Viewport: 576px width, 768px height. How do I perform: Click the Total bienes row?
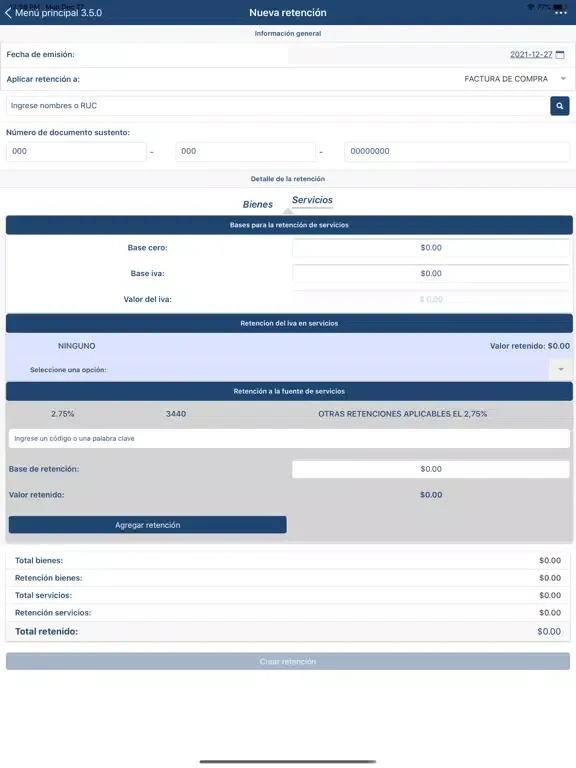coord(288,560)
